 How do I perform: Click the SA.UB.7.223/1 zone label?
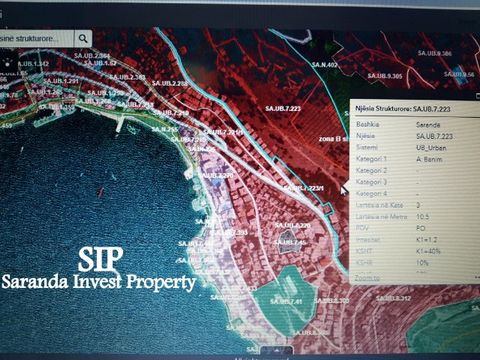click(304, 188)
